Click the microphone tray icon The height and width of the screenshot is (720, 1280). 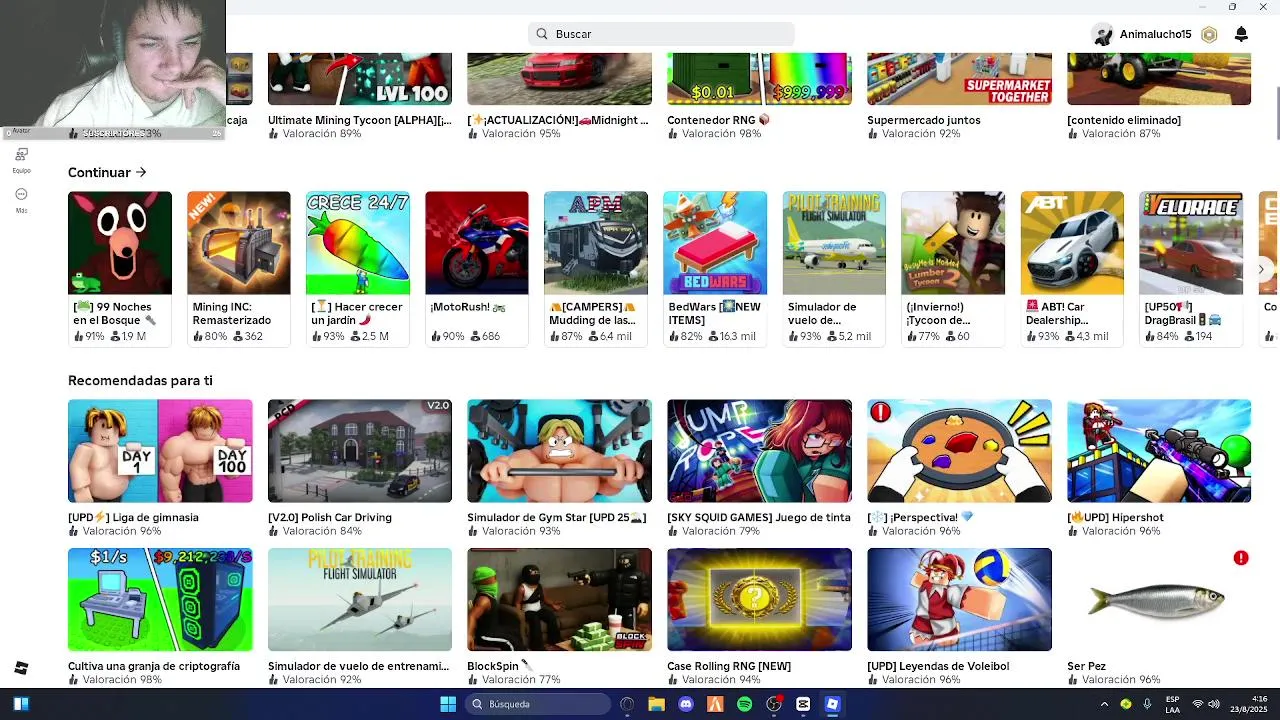click(x=1147, y=704)
